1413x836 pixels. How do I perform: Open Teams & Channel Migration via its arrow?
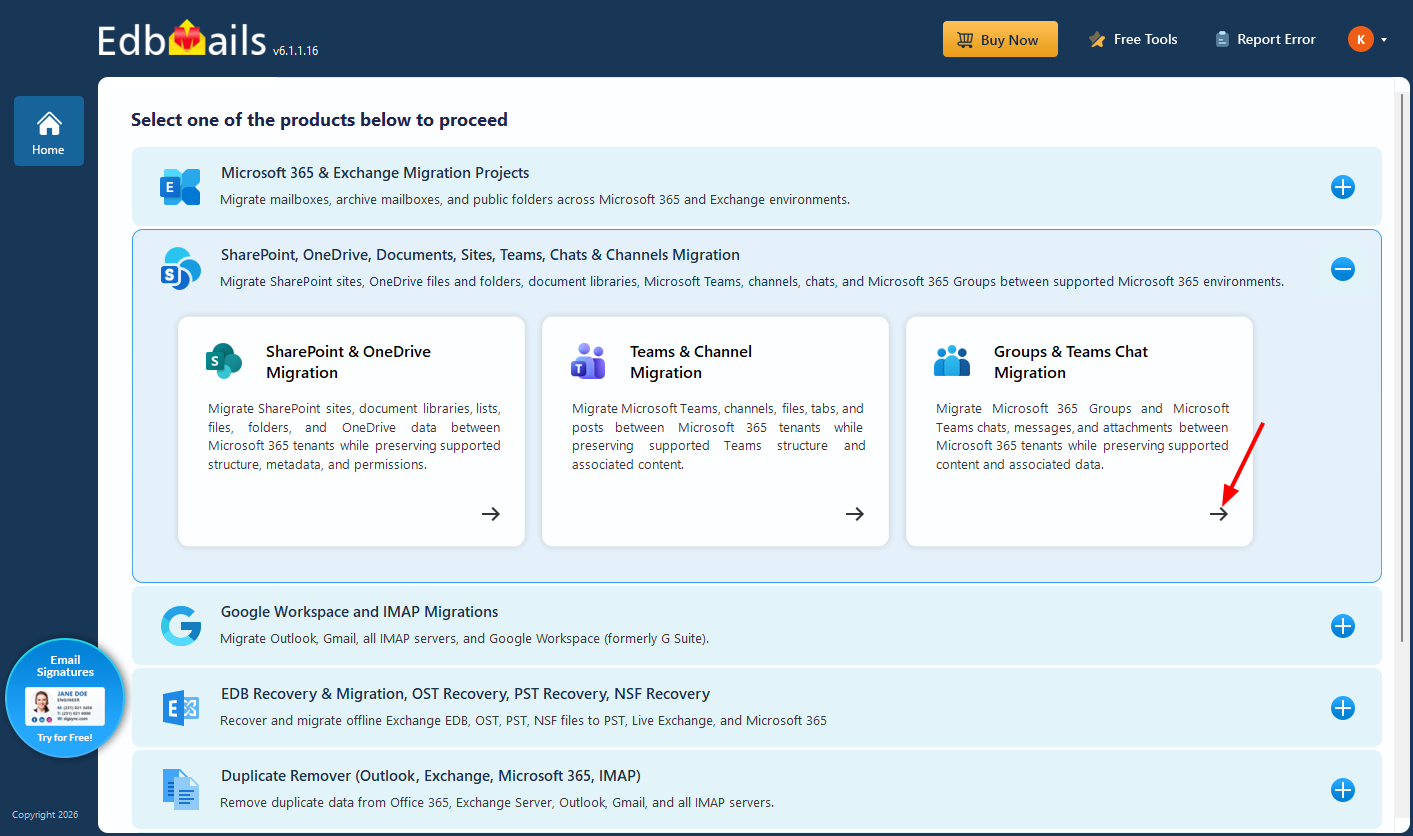pos(855,514)
